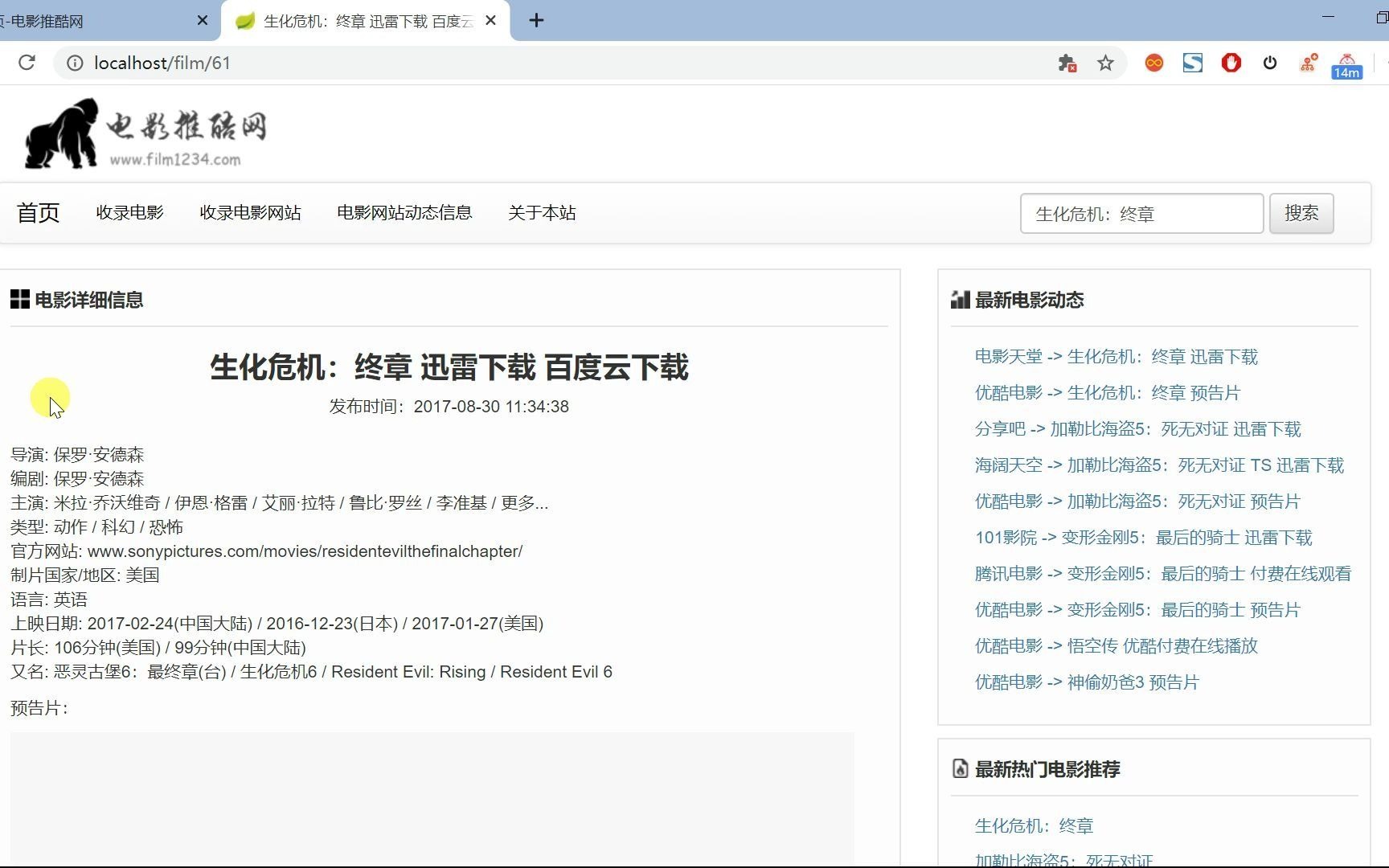Viewport: 1389px width, 868px height.
Task: Open the blue S extension icon
Action: [1193, 63]
